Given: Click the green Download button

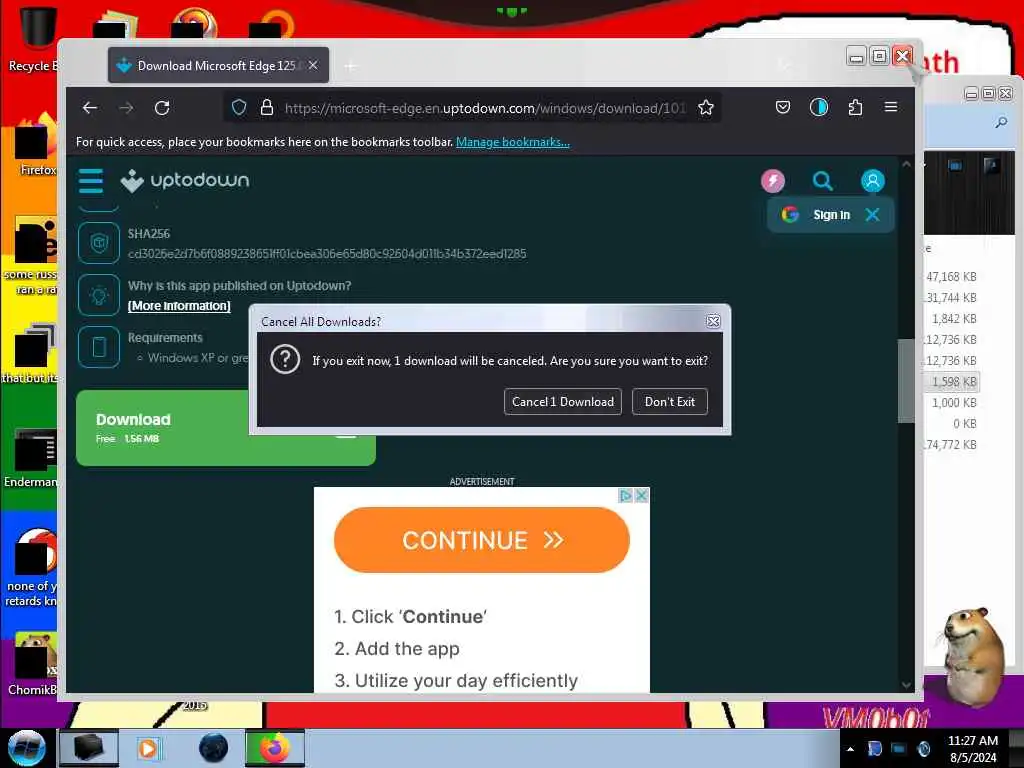Looking at the screenshot, I should (x=225, y=428).
